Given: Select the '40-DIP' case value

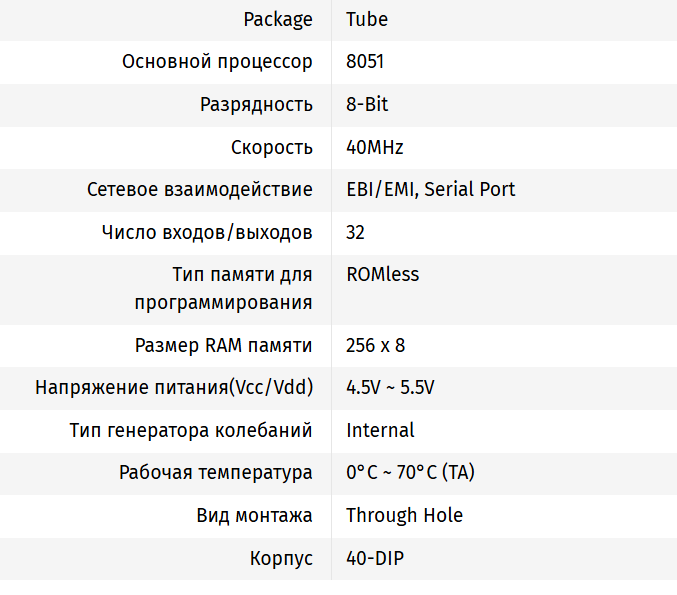Looking at the screenshot, I should [x=375, y=558].
